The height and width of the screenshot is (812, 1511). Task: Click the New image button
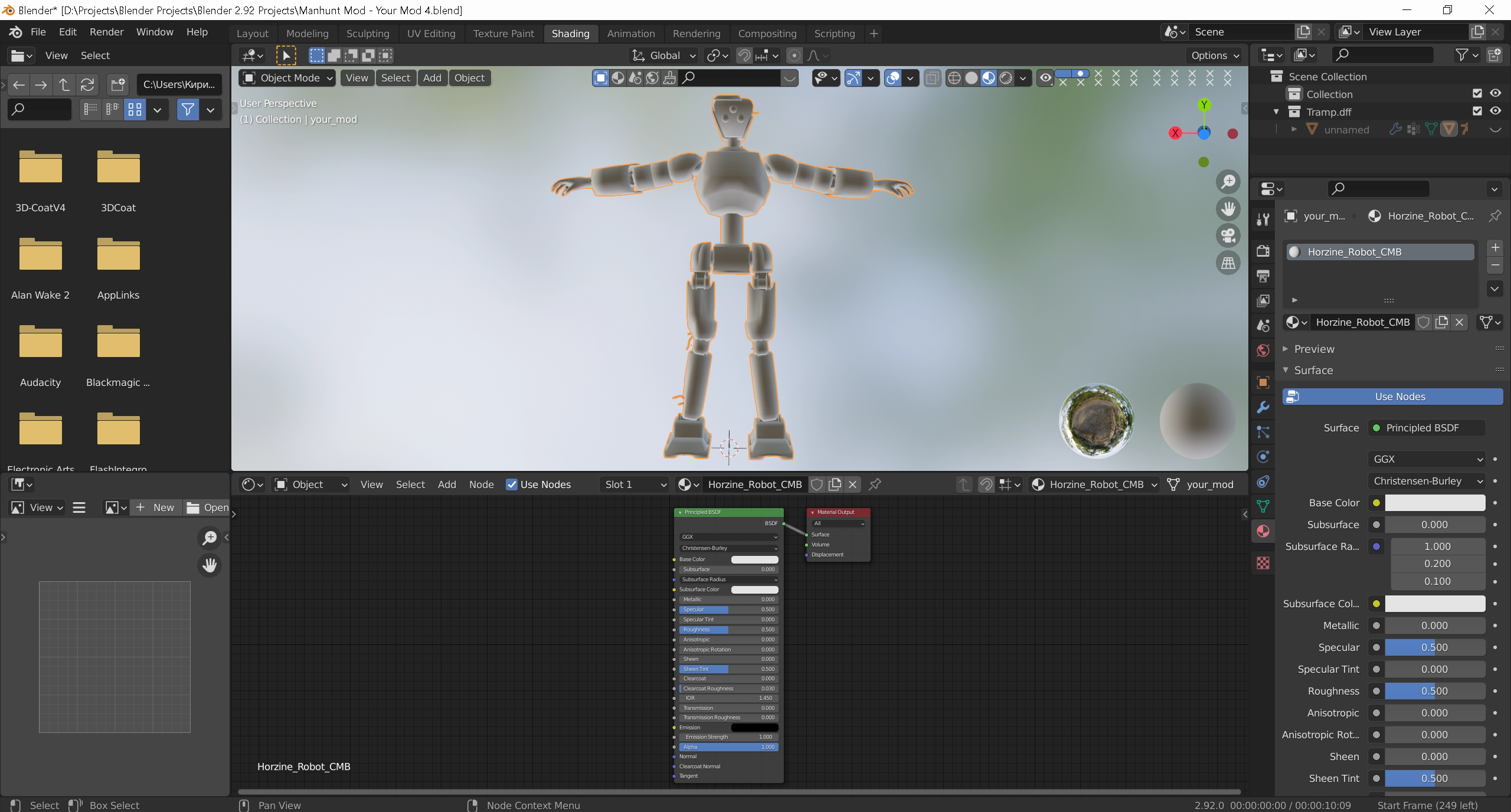pyautogui.click(x=155, y=508)
